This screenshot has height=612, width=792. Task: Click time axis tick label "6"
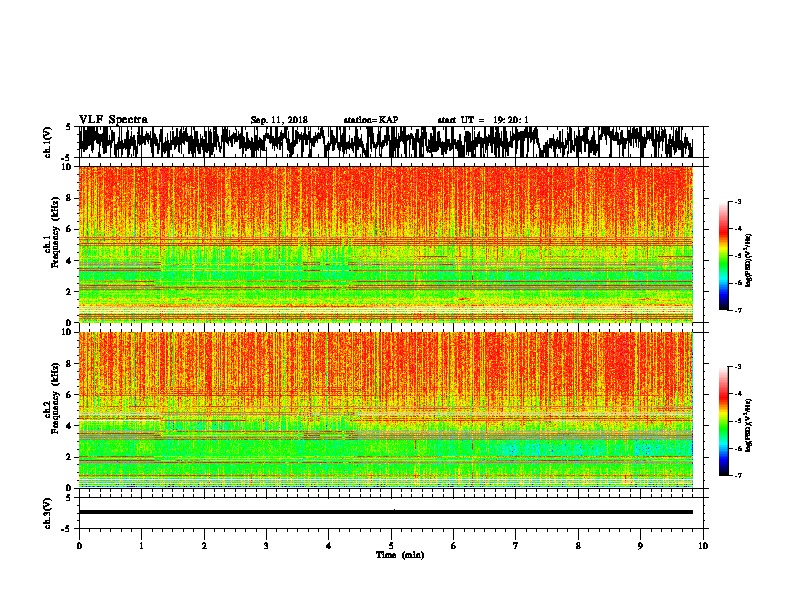point(454,546)
